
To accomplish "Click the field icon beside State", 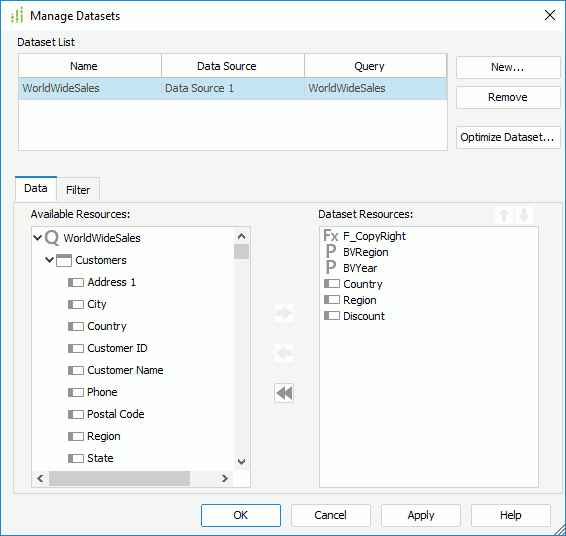I will 76,458.
